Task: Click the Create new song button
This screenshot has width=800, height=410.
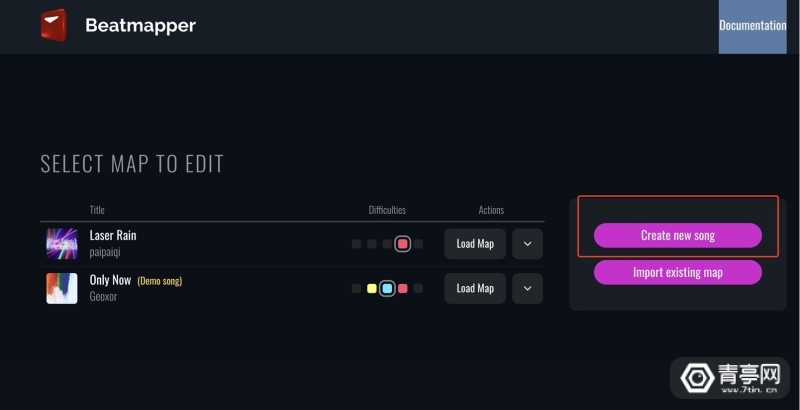Action: [678, 235]
